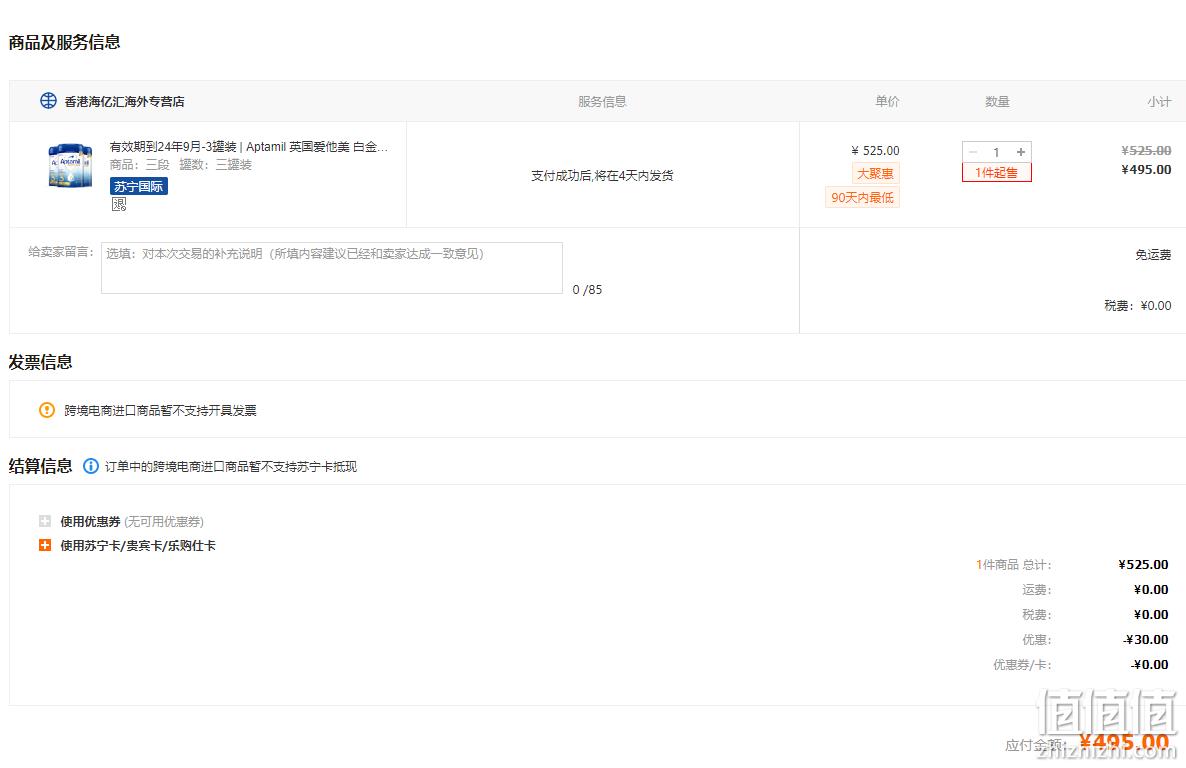The height and width of the screenshot is (768, 1186).
Task: Click the 使用优惠券 label
Action: coord(90,521)
